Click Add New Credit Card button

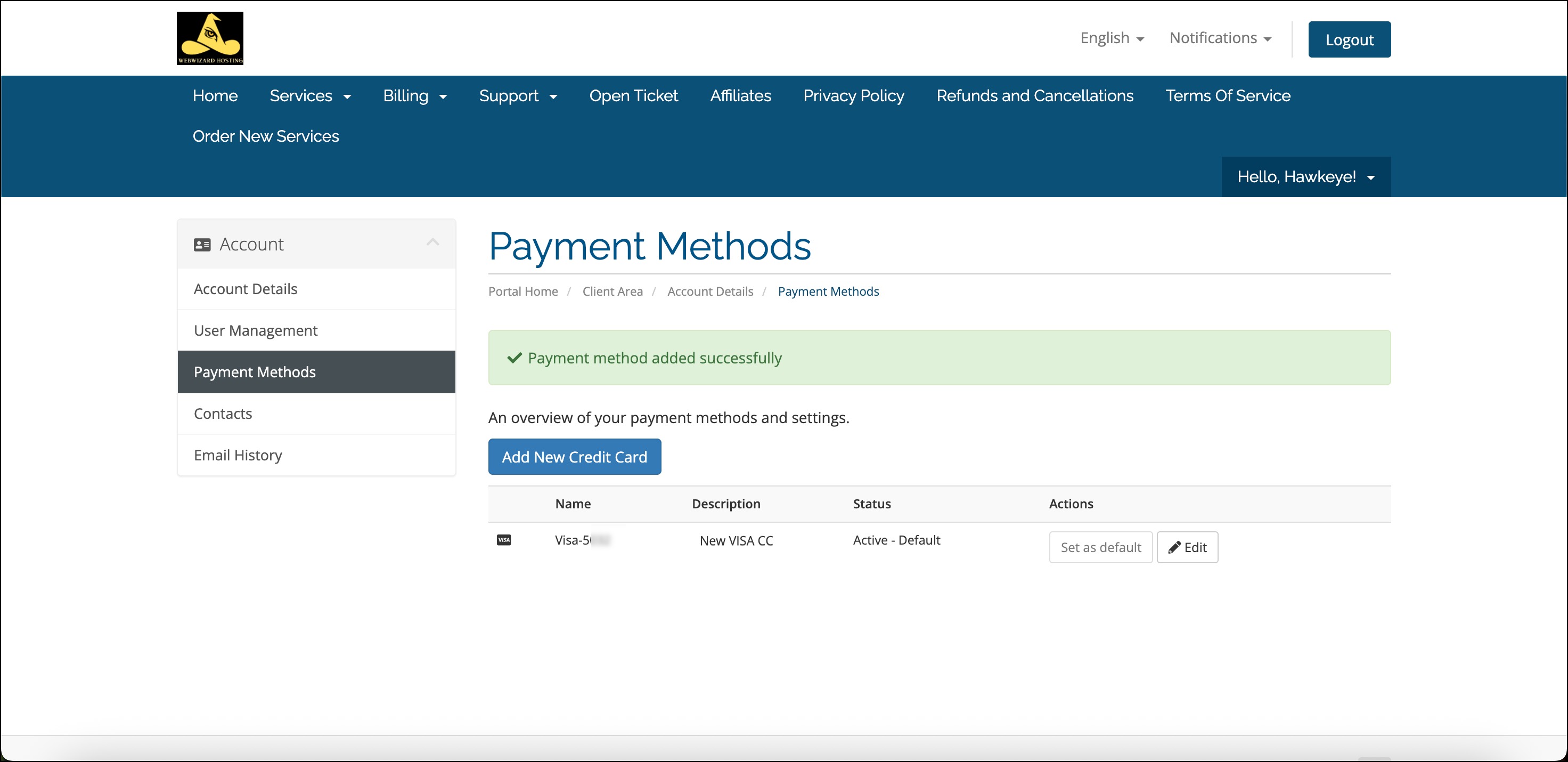point(574,457)
